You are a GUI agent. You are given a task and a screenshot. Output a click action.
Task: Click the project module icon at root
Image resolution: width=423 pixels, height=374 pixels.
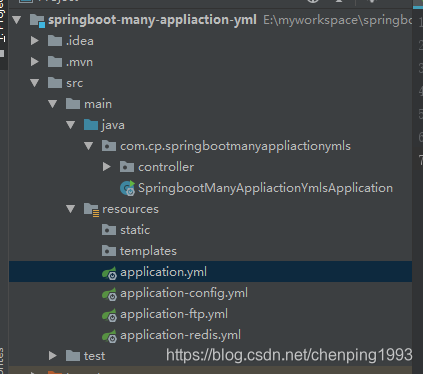pos(37,21)
